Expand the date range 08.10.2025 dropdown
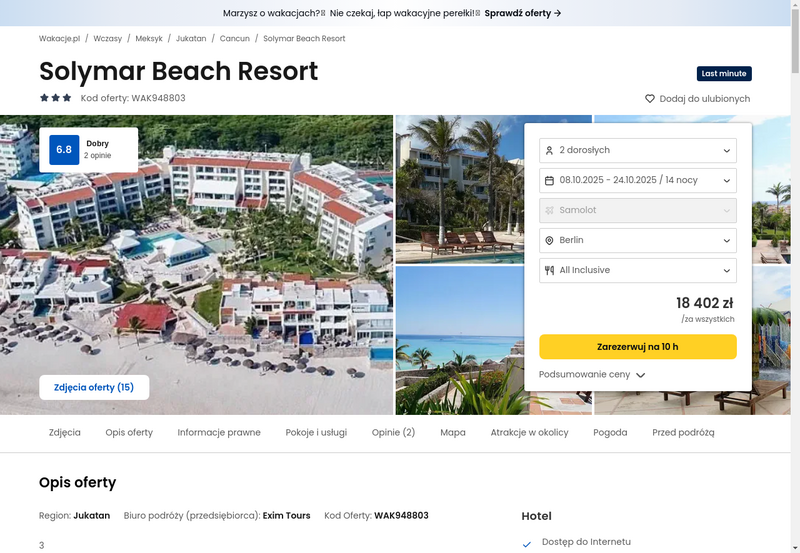Image resolution: width=800 pixels, height=553 pixels. click(x=638, y=181)
